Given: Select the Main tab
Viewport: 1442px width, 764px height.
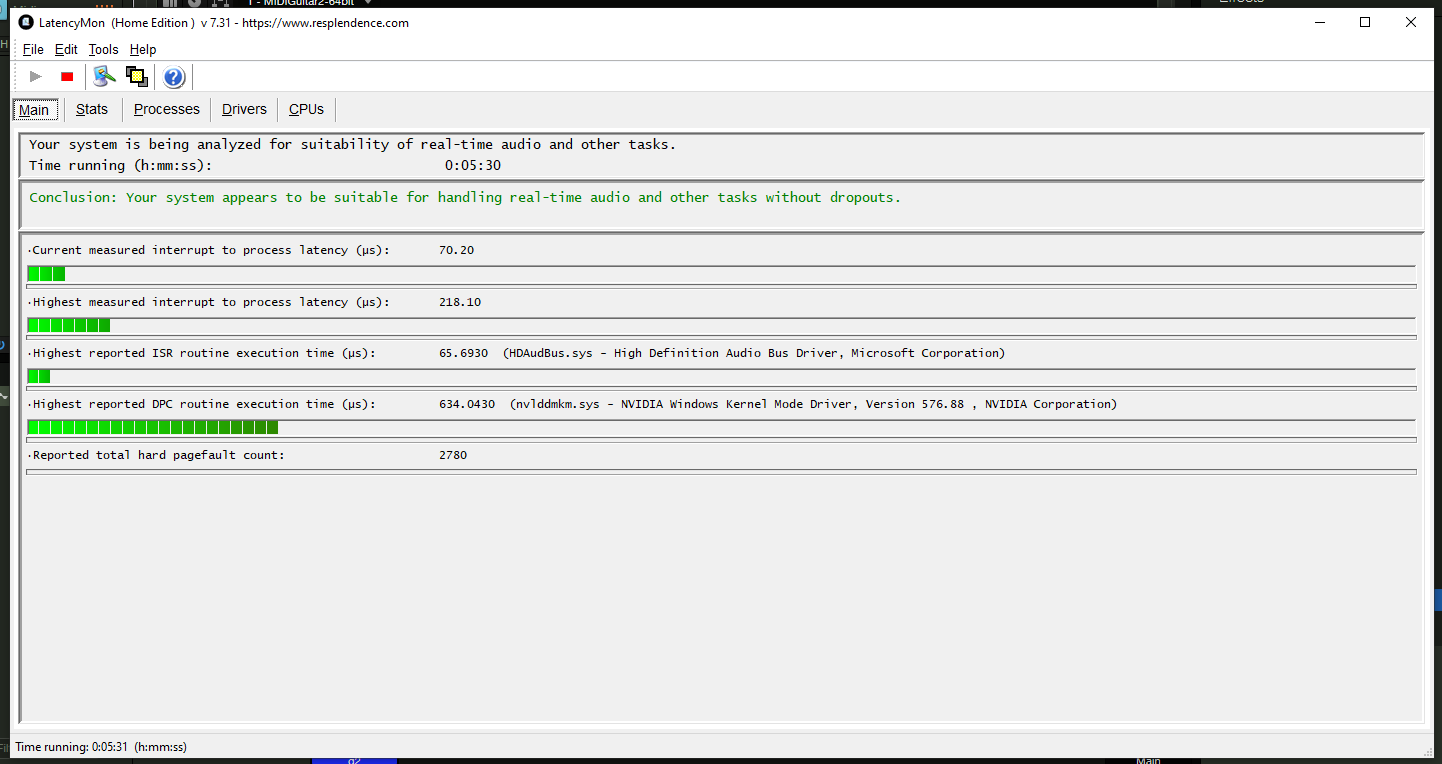Looking at the screenshot, I should [34, 110].
